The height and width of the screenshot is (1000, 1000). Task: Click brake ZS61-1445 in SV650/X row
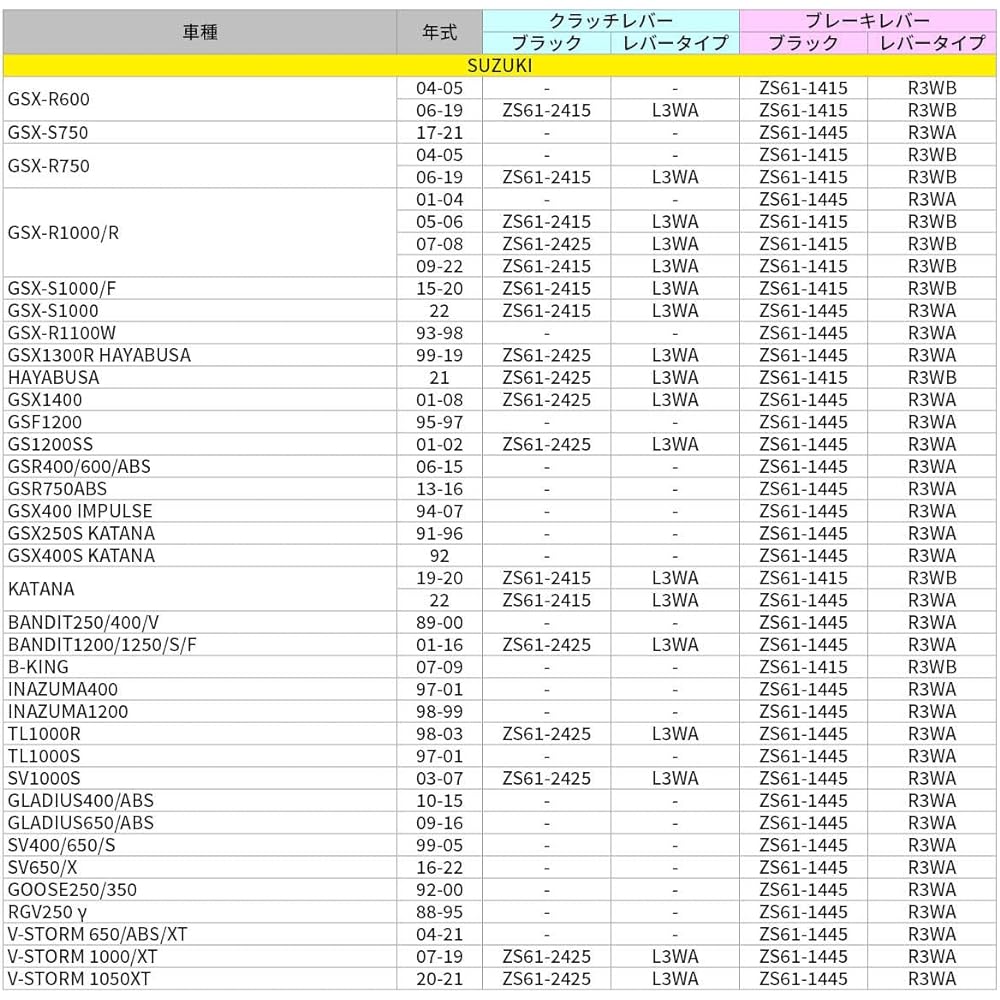[803, 867]
